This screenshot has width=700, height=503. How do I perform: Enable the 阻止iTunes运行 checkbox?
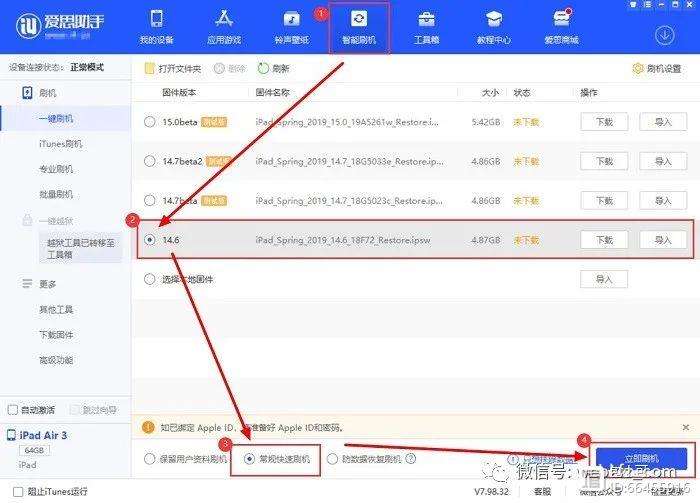[18, 491]
